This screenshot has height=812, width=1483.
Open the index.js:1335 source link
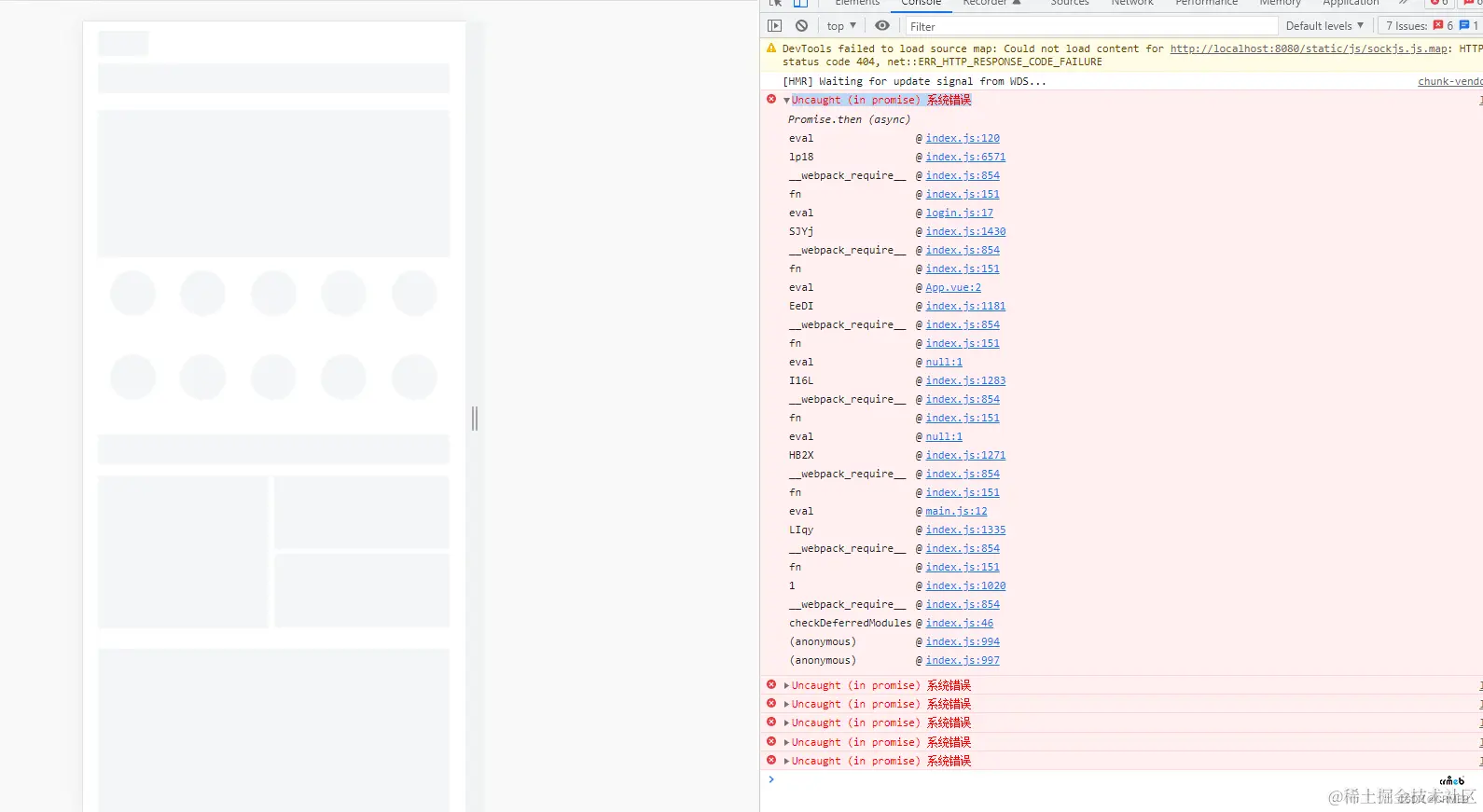(965, 530)
